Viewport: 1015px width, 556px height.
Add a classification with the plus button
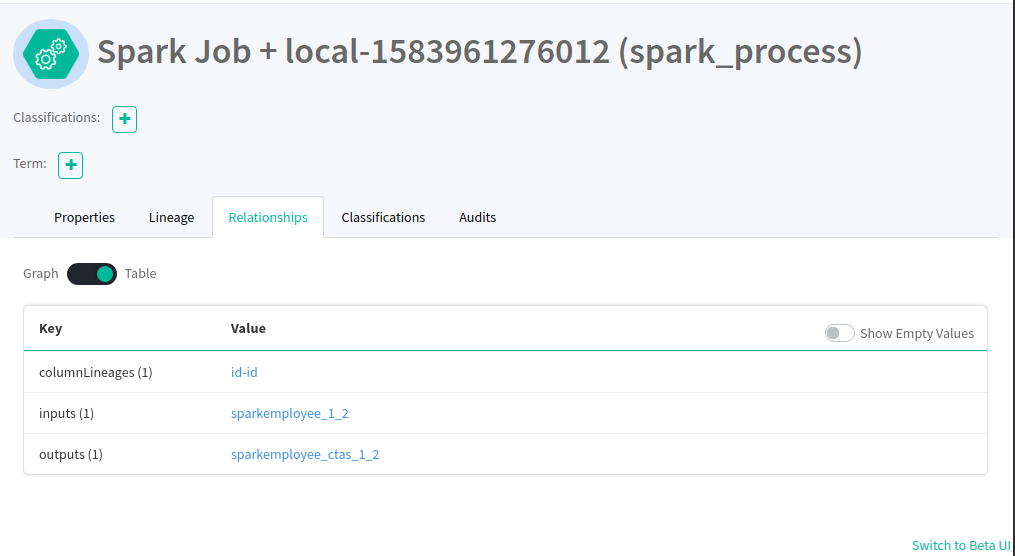tap(124, 119)
